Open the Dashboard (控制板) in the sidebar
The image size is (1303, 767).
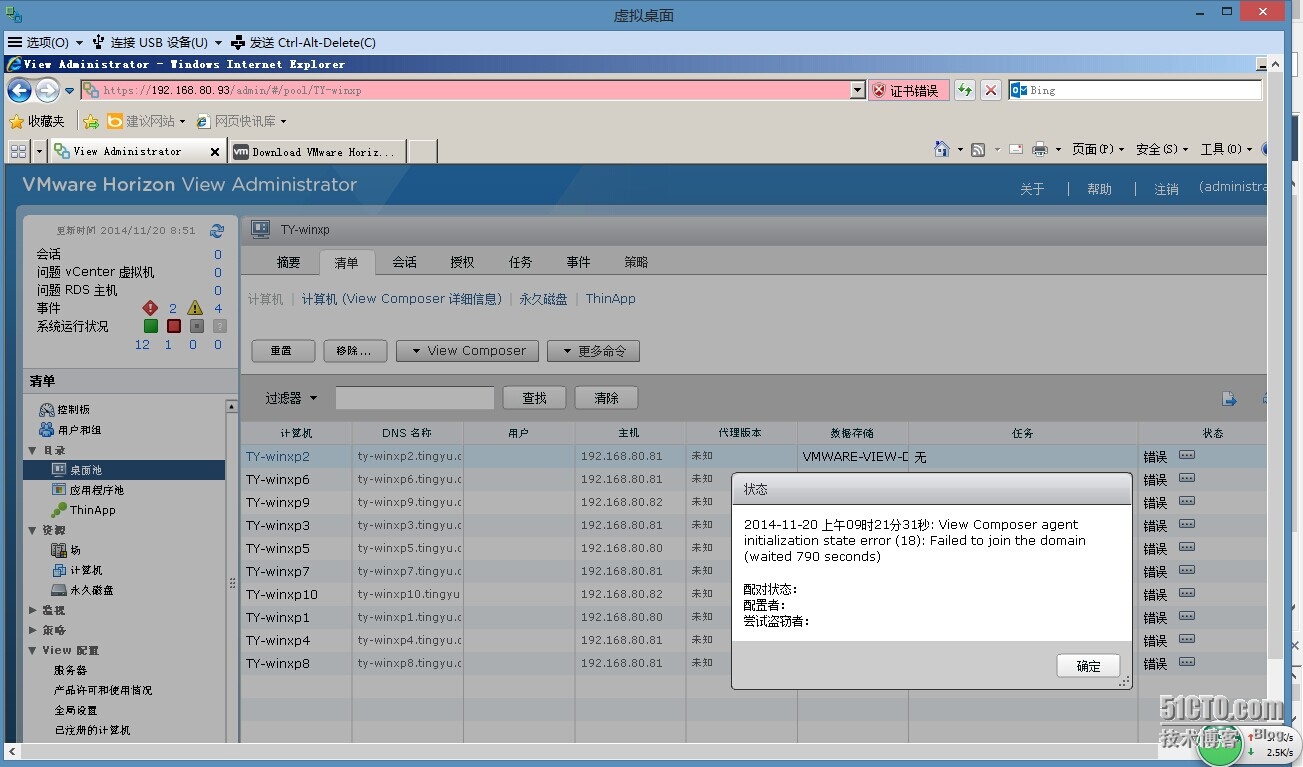click(65, 410)
